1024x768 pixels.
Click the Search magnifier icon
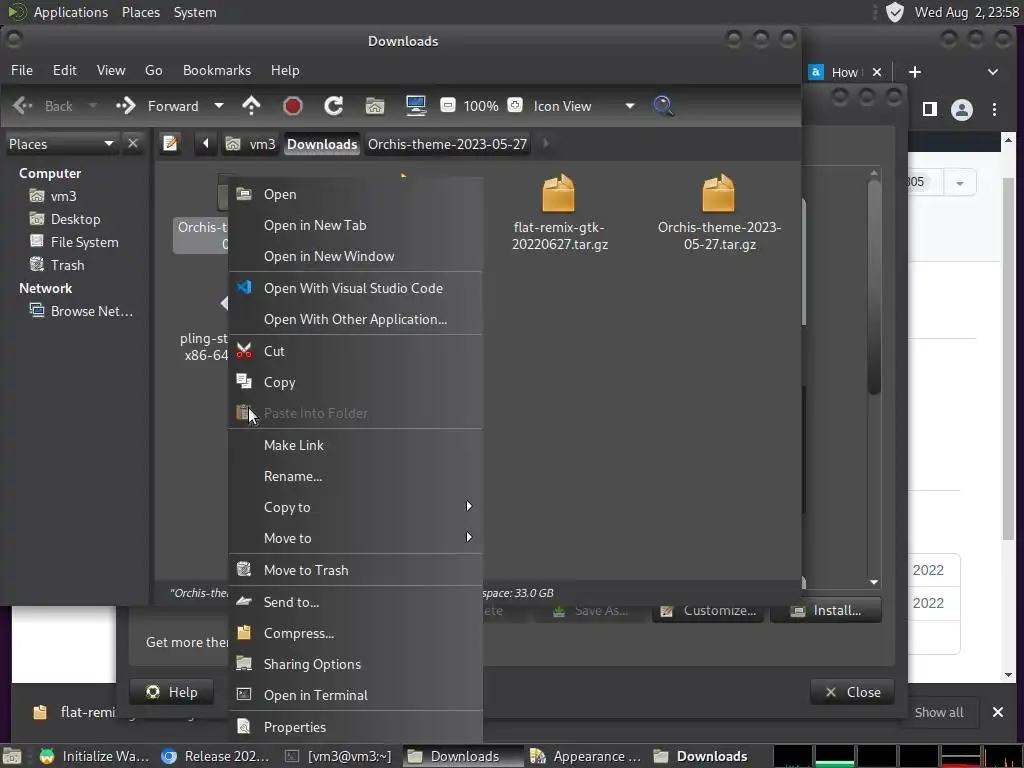coord(663,106)
